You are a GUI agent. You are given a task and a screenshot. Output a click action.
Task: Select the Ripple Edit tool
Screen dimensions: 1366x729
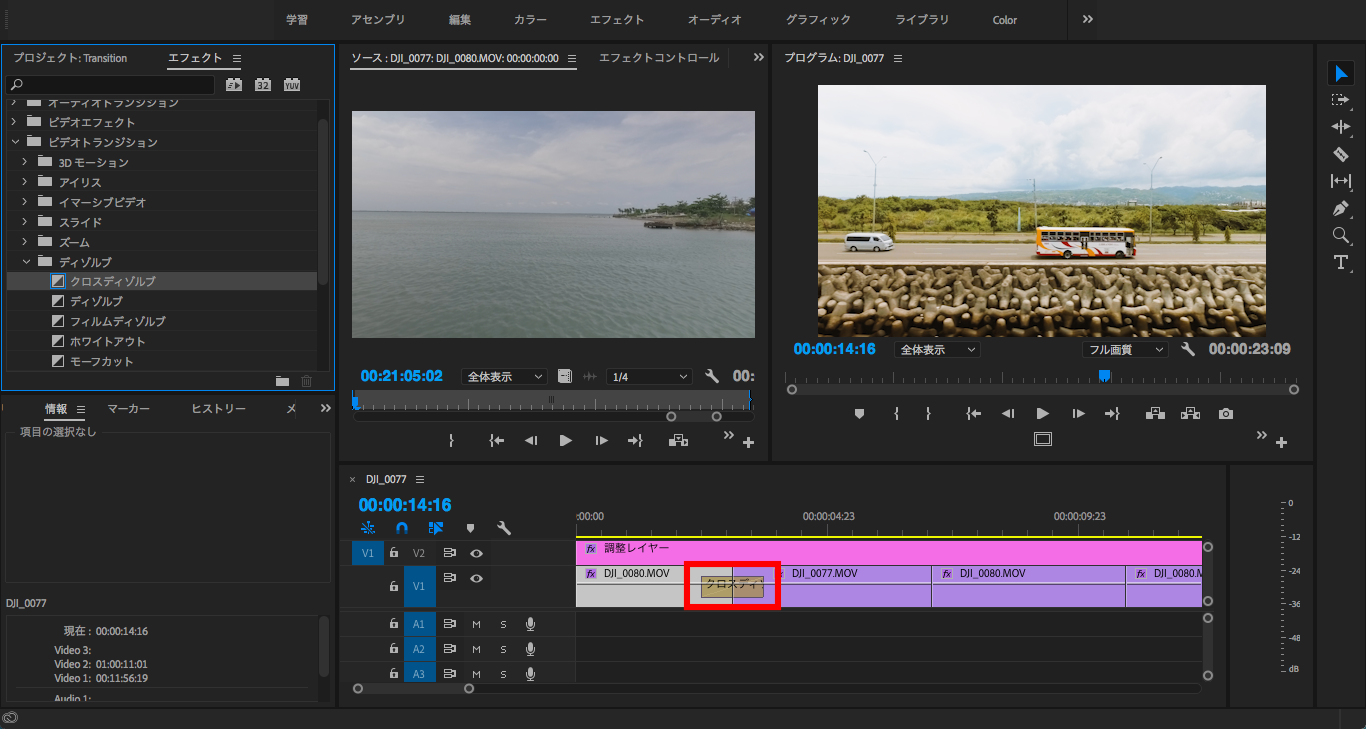click(1340, 127)
